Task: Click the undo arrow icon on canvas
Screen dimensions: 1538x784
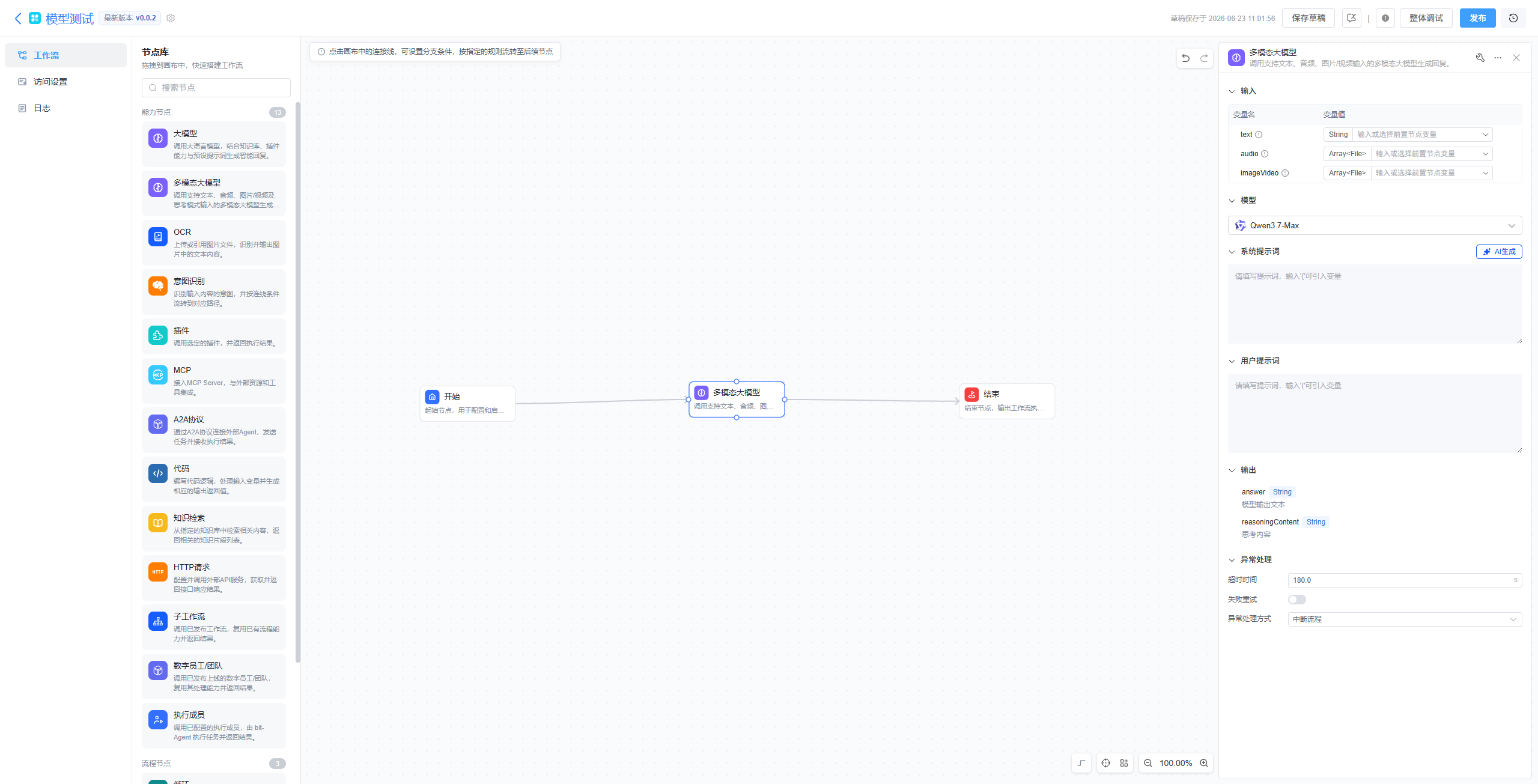Action: (1185, 58)
